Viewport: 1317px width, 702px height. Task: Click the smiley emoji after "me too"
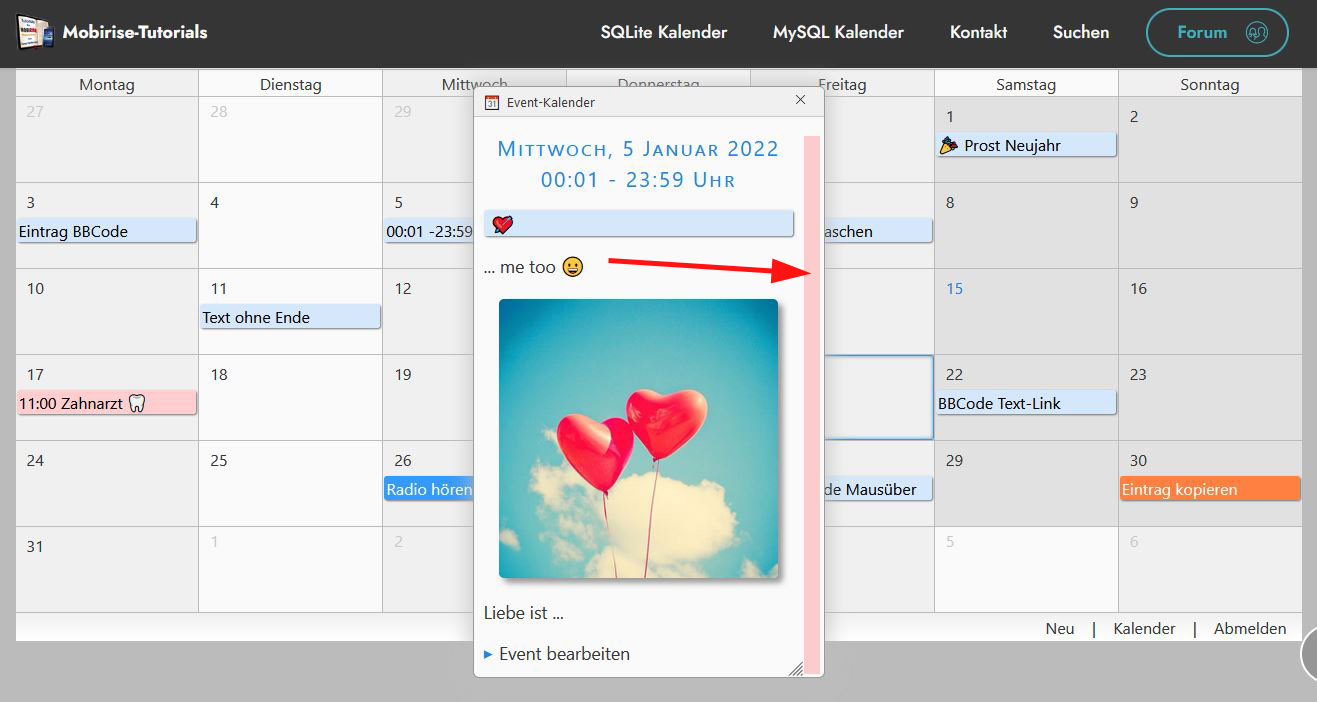click(x=572, y=268)
